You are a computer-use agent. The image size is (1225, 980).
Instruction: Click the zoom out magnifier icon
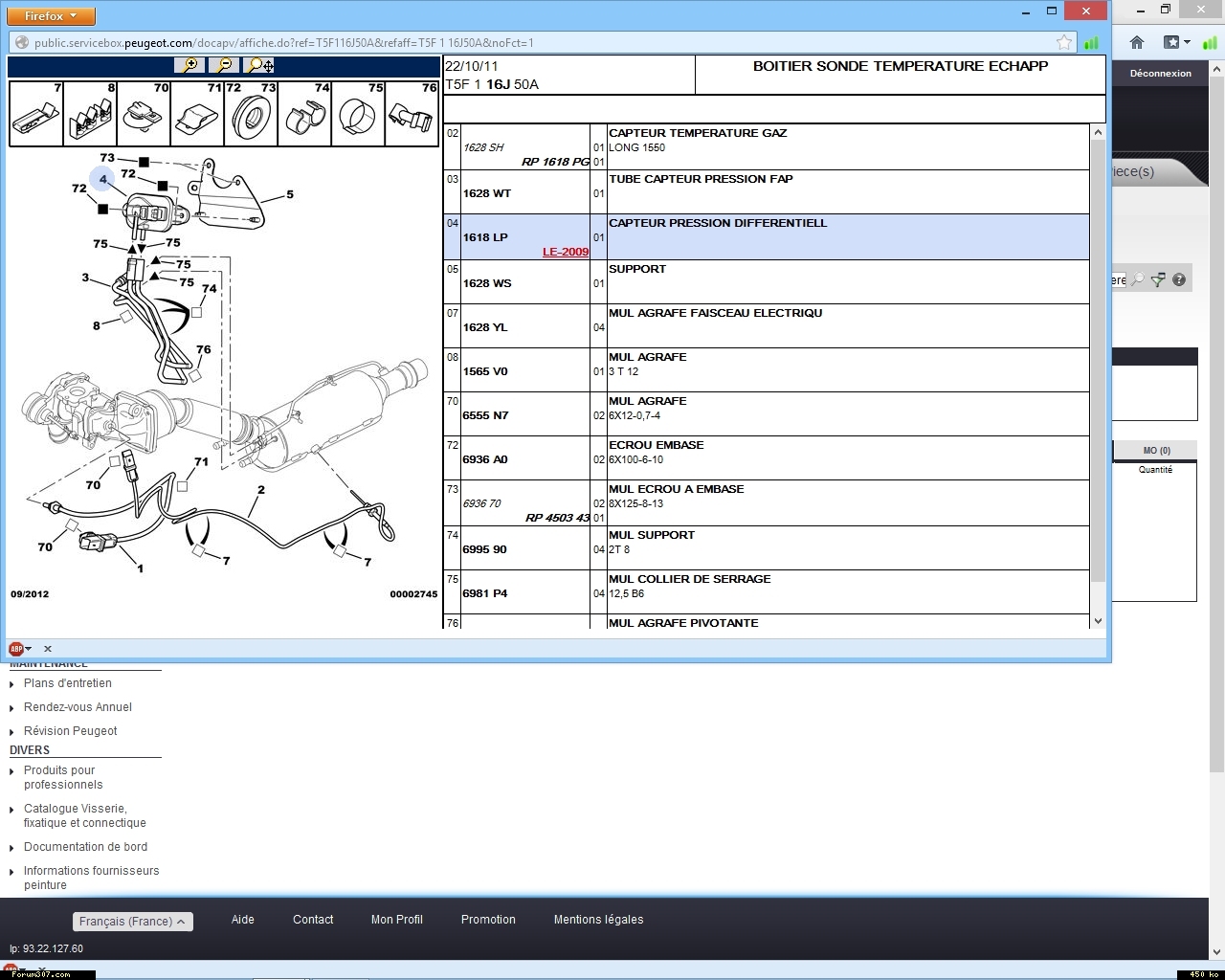[224, 65]
